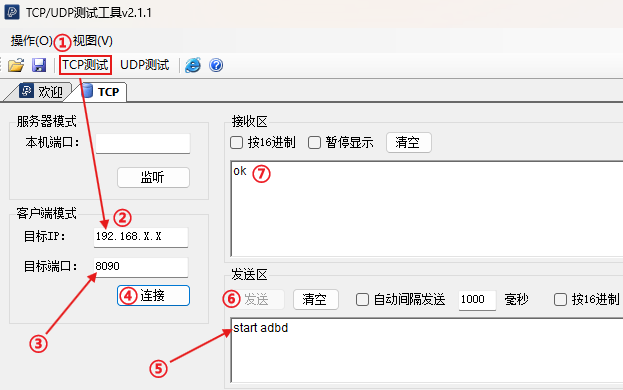
Task: Click the send text area with start adbd
Action: pos(427,350)
